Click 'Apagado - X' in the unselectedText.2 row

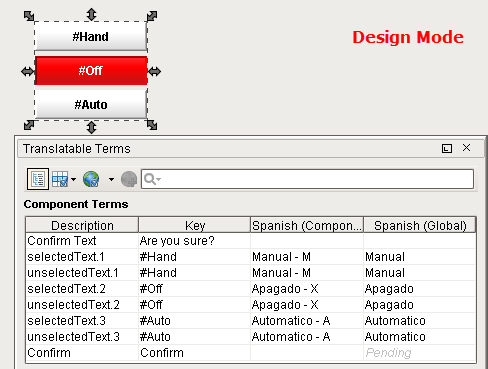[307, 305]
